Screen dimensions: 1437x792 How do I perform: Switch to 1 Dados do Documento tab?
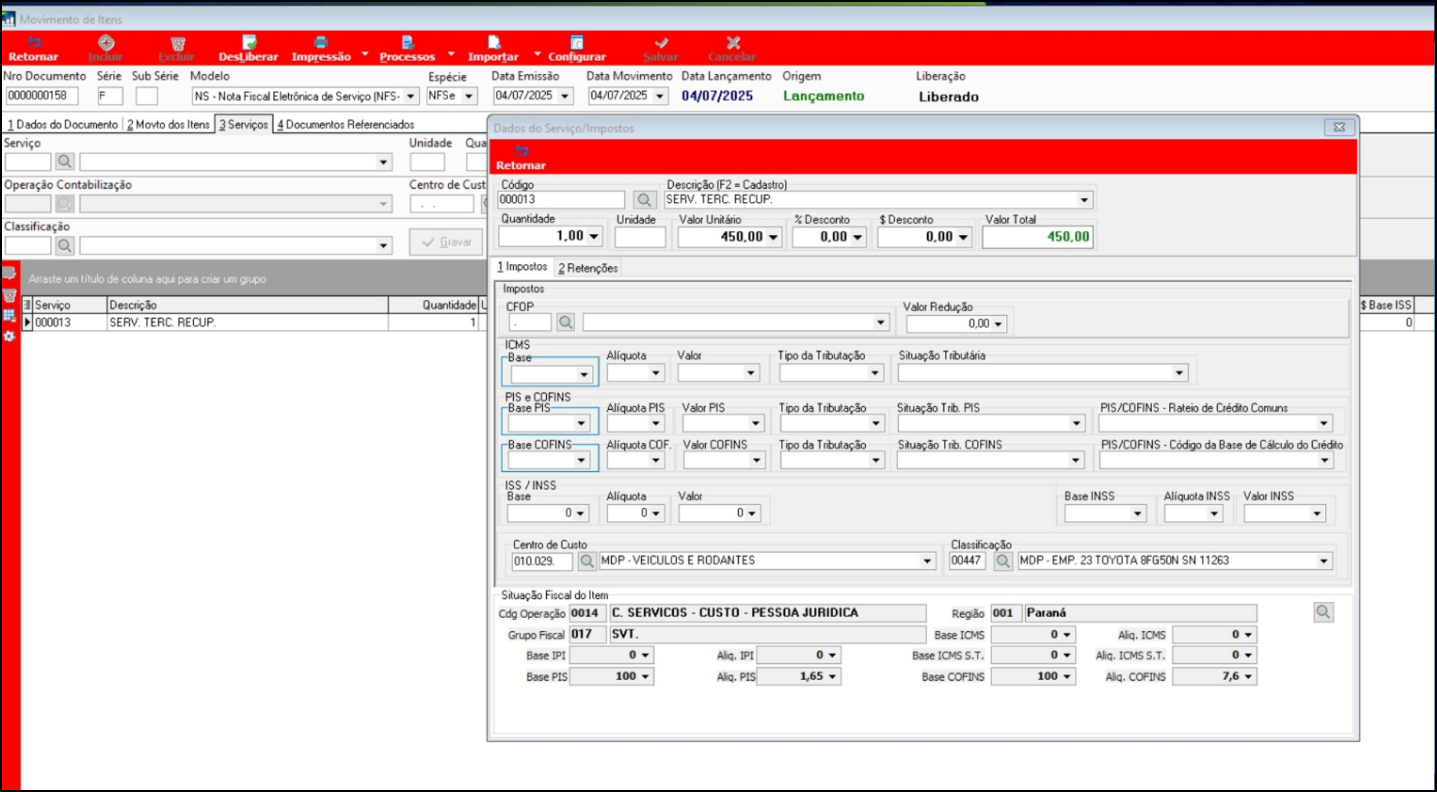click(x=62, y=125)
